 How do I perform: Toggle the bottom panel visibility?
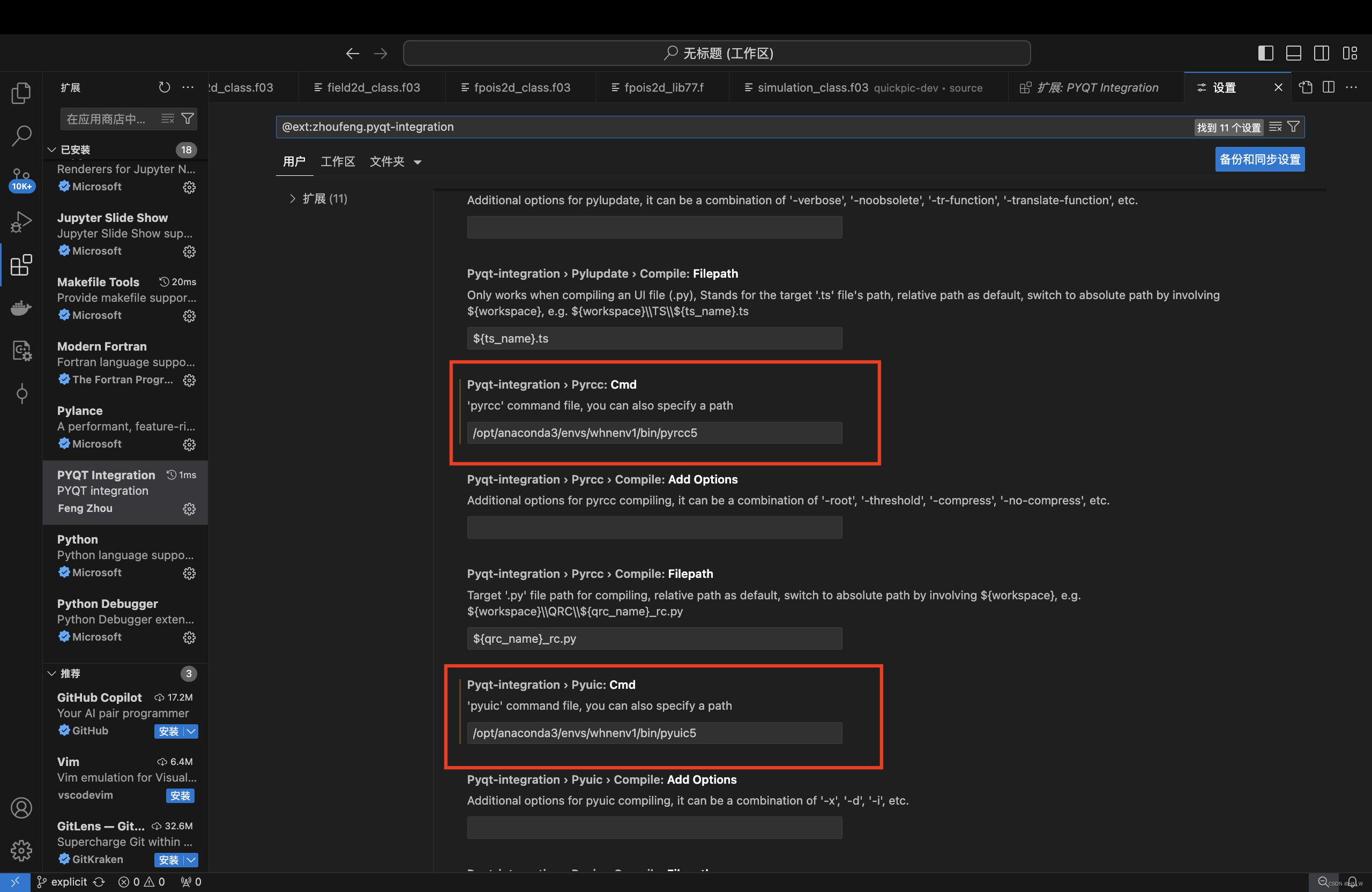click(1294, 53)
